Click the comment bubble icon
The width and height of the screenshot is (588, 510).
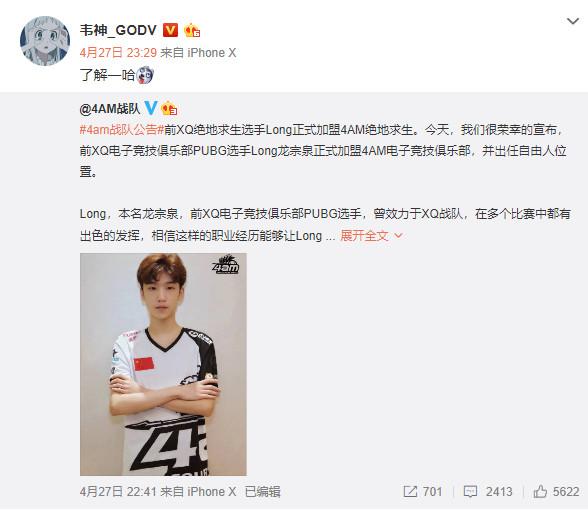tap(470, 492)
